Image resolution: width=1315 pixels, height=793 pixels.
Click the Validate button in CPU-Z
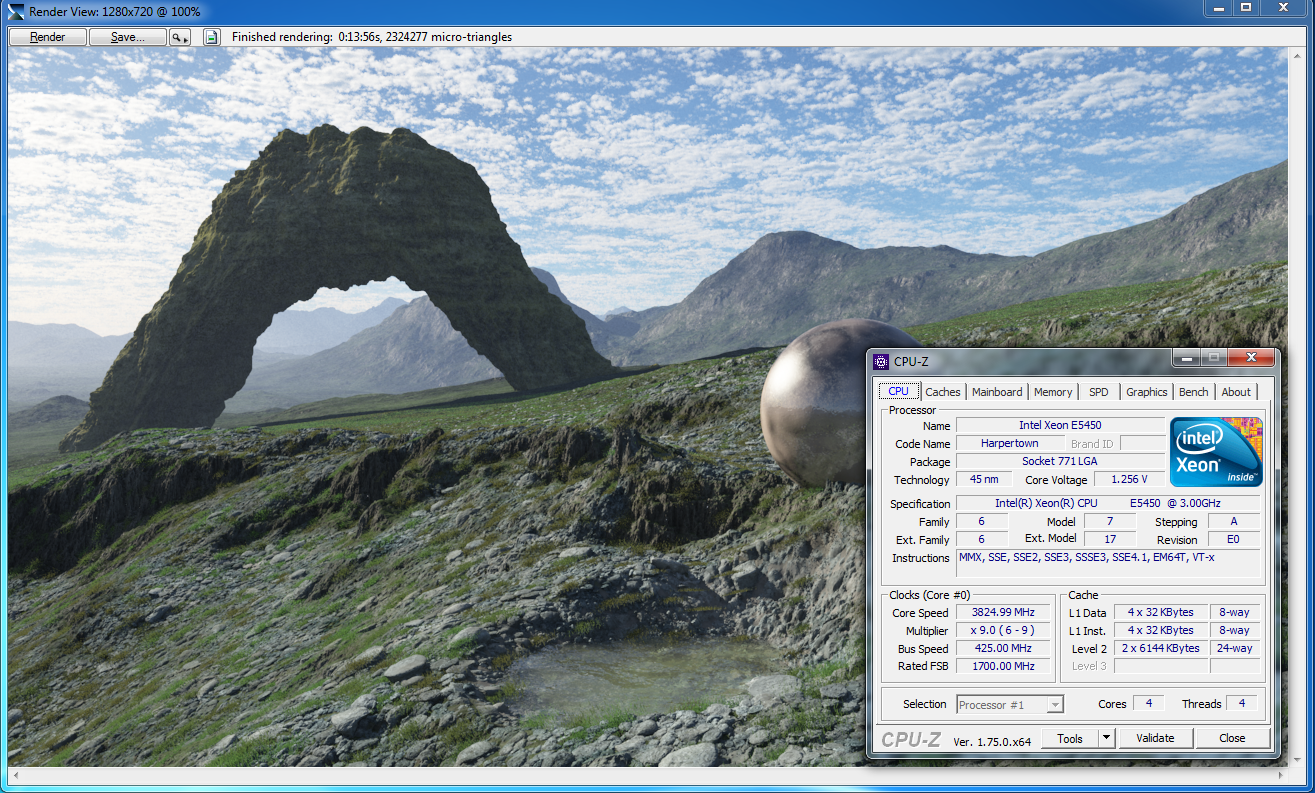(1155, 738)
